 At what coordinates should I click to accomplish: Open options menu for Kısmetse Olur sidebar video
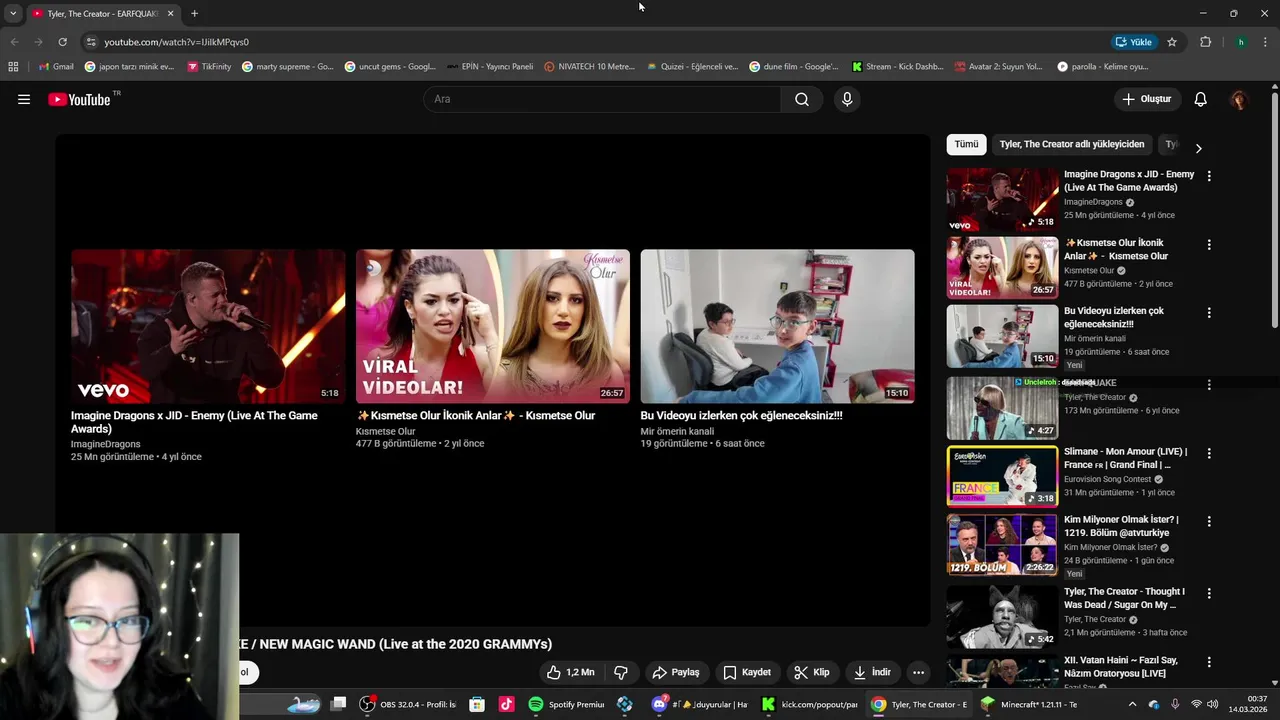click(x=1209, y=244)
